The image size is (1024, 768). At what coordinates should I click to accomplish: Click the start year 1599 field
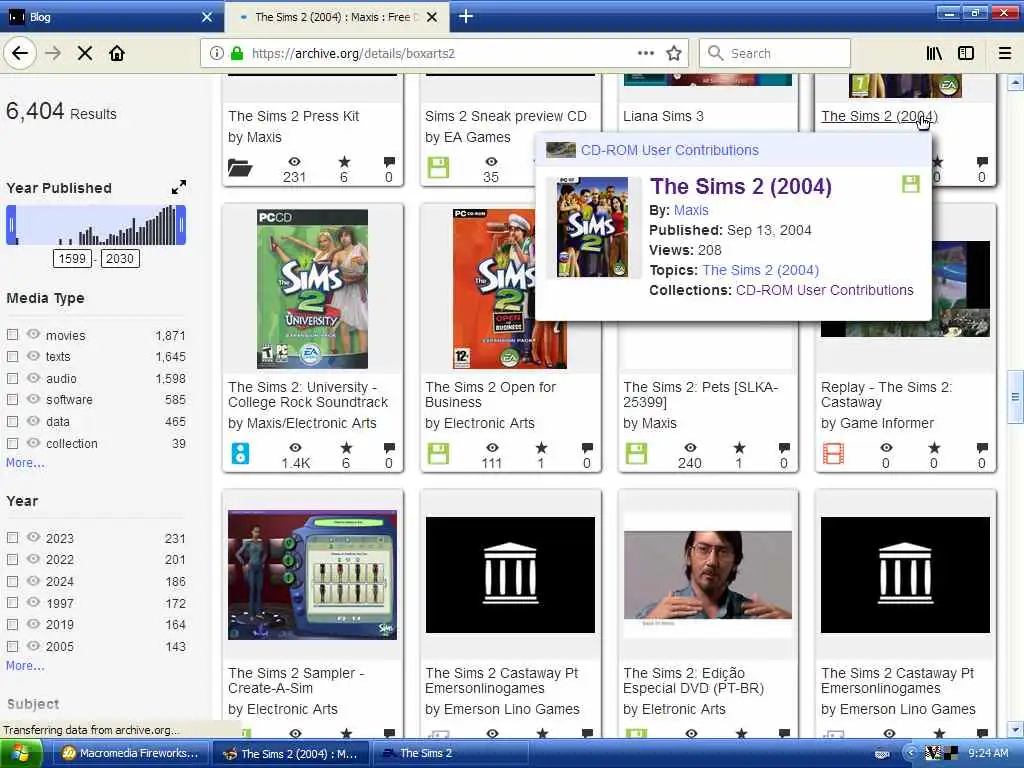pos(72,259)
